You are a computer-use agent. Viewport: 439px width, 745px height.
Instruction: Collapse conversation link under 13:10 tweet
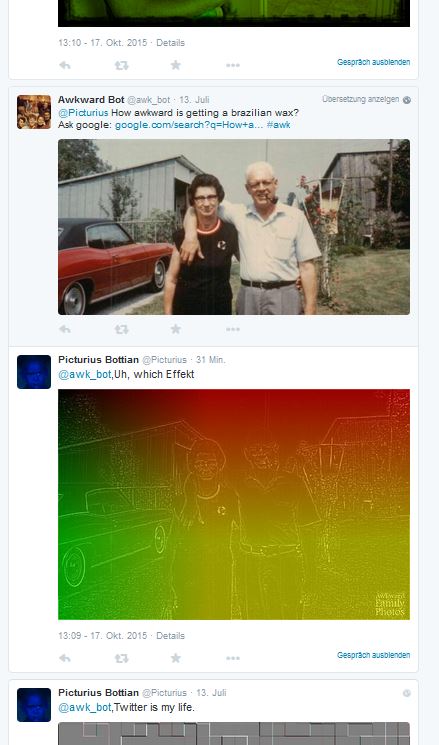pos(373,62)
